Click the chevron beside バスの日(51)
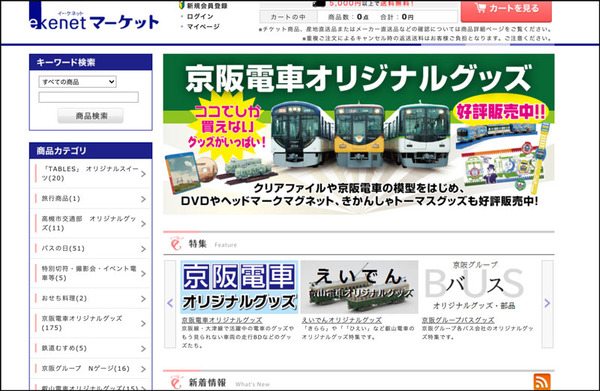Viewport: 600px width, 391px height. (x=143, y=249)
